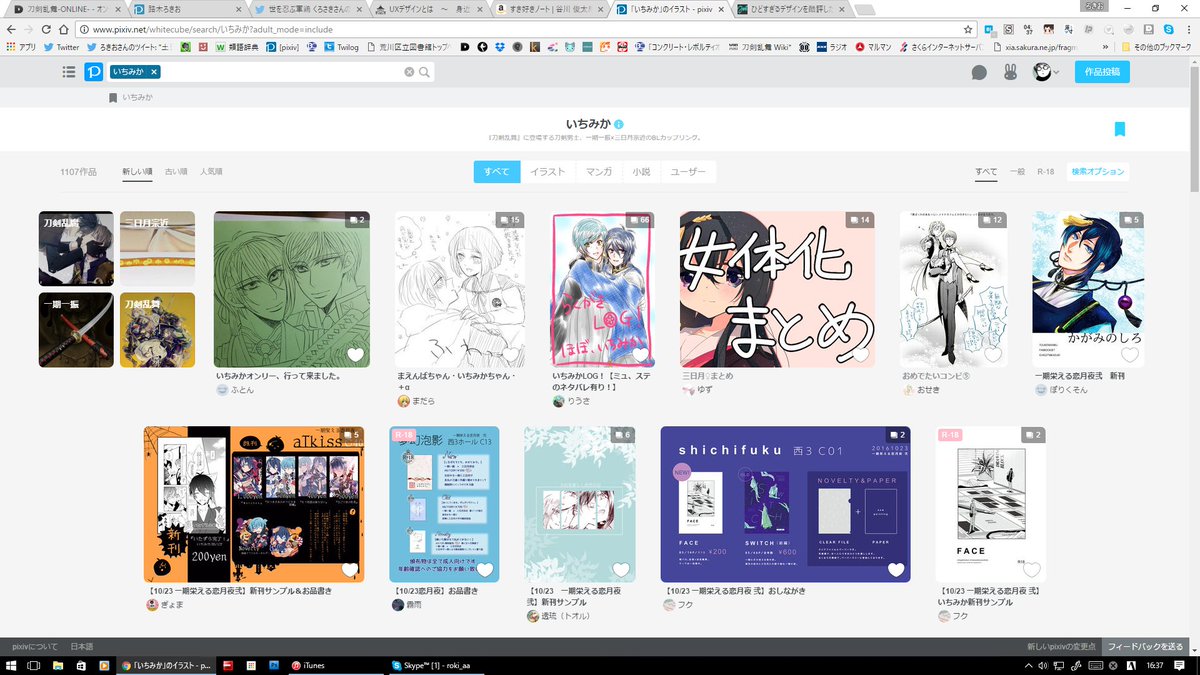Filter to 一般 works only

tap(1017, 172)
